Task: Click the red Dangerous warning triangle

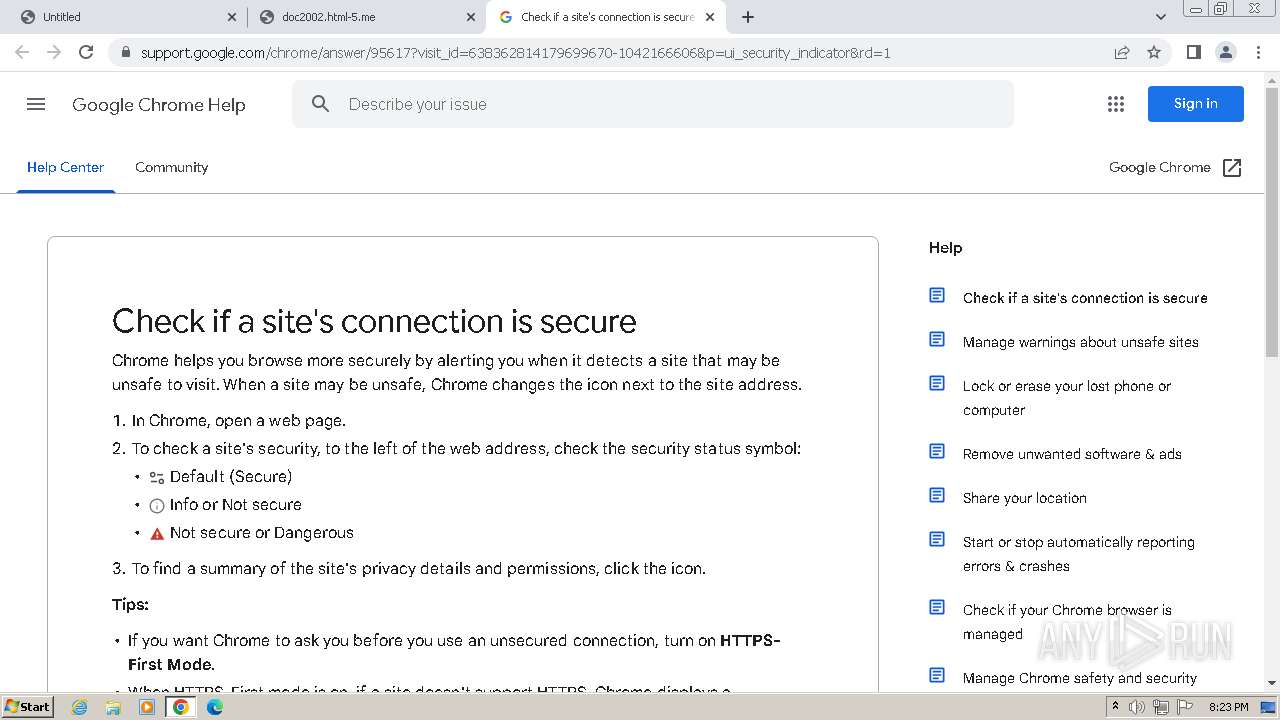Action: point(157,534)
